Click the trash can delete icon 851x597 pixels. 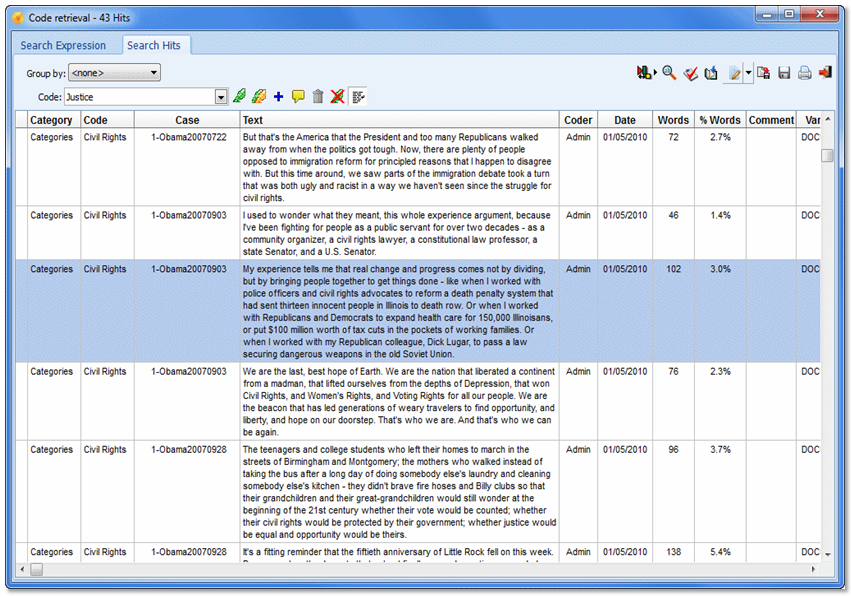tap(318, 97)
